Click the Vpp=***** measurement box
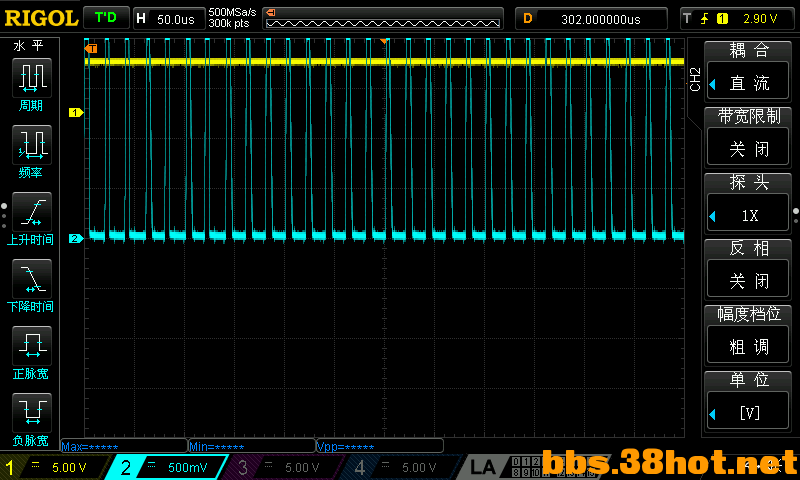 (380, 446)
